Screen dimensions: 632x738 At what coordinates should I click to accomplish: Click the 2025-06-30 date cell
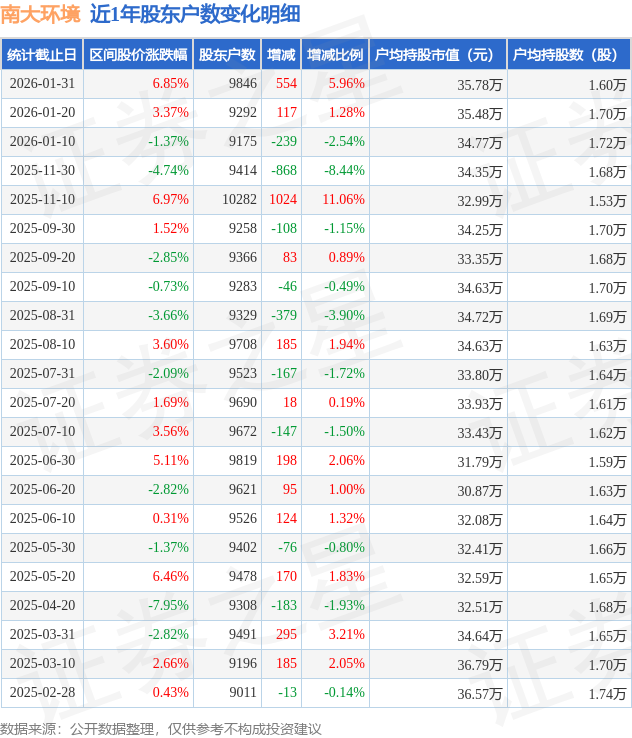click(x=42, y=461)
